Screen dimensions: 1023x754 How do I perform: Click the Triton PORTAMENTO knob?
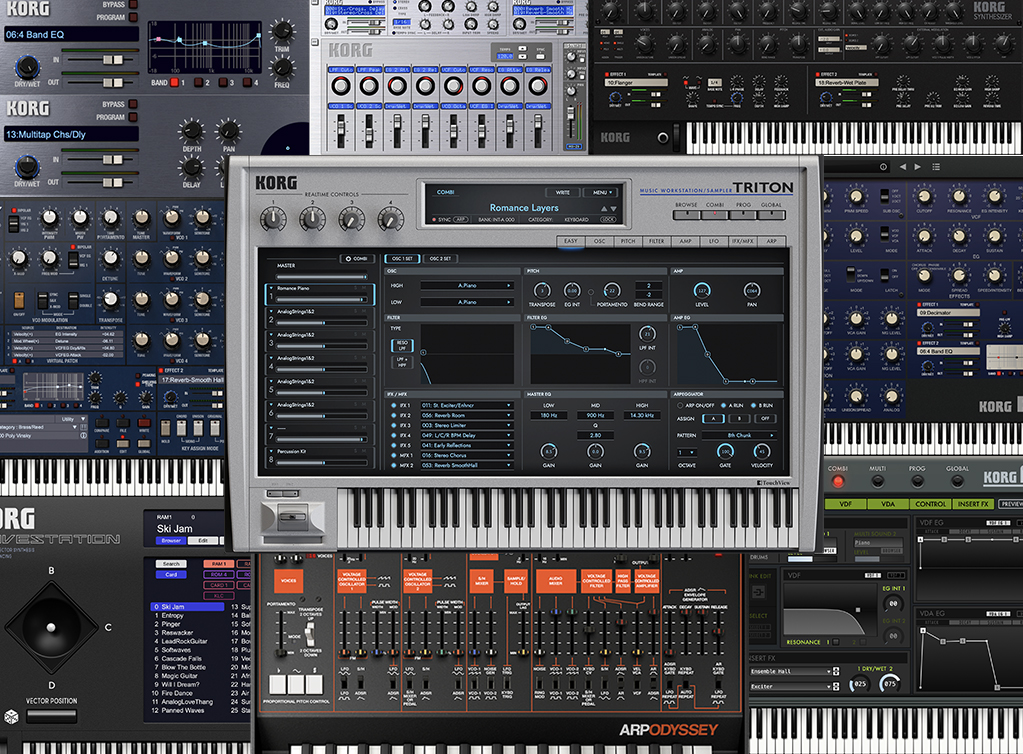(x=611, y=291)
